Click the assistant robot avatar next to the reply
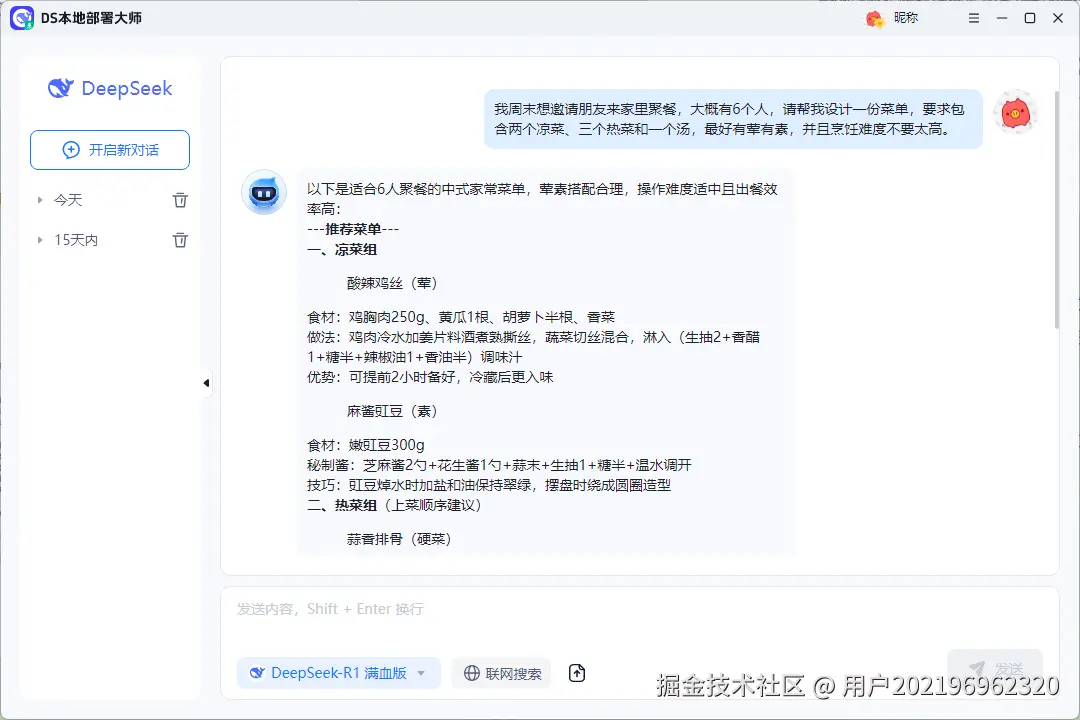The width and height of the screenshot is (1080, 720). [264, 193]
